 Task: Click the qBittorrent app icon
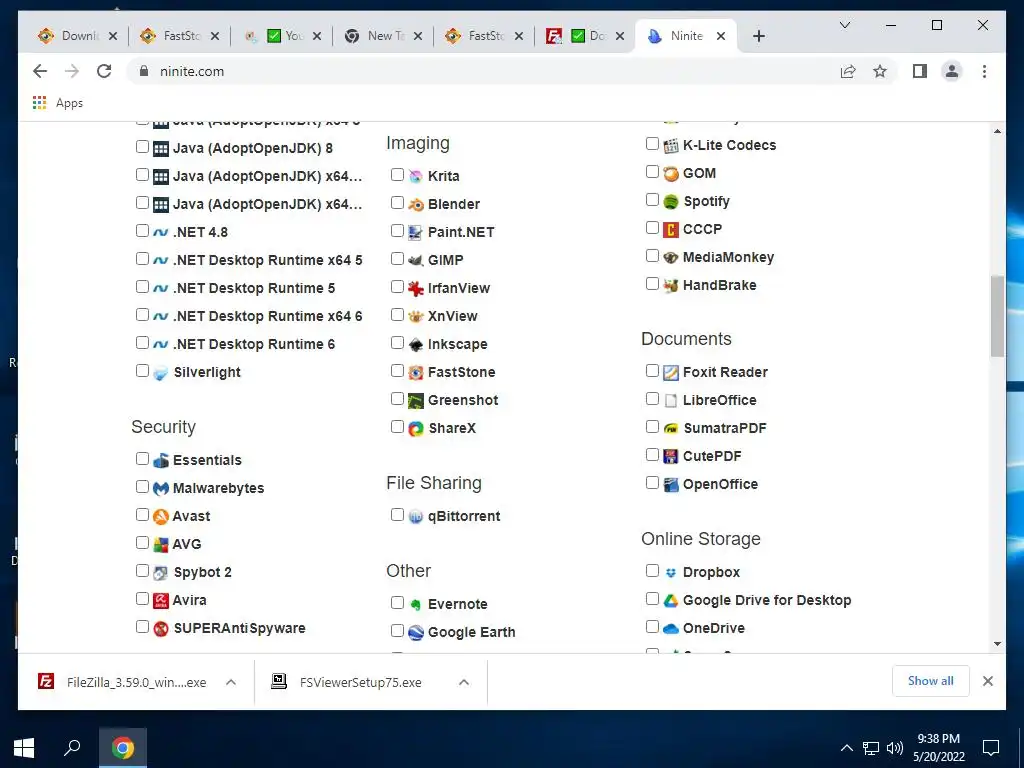click(416, 517)
